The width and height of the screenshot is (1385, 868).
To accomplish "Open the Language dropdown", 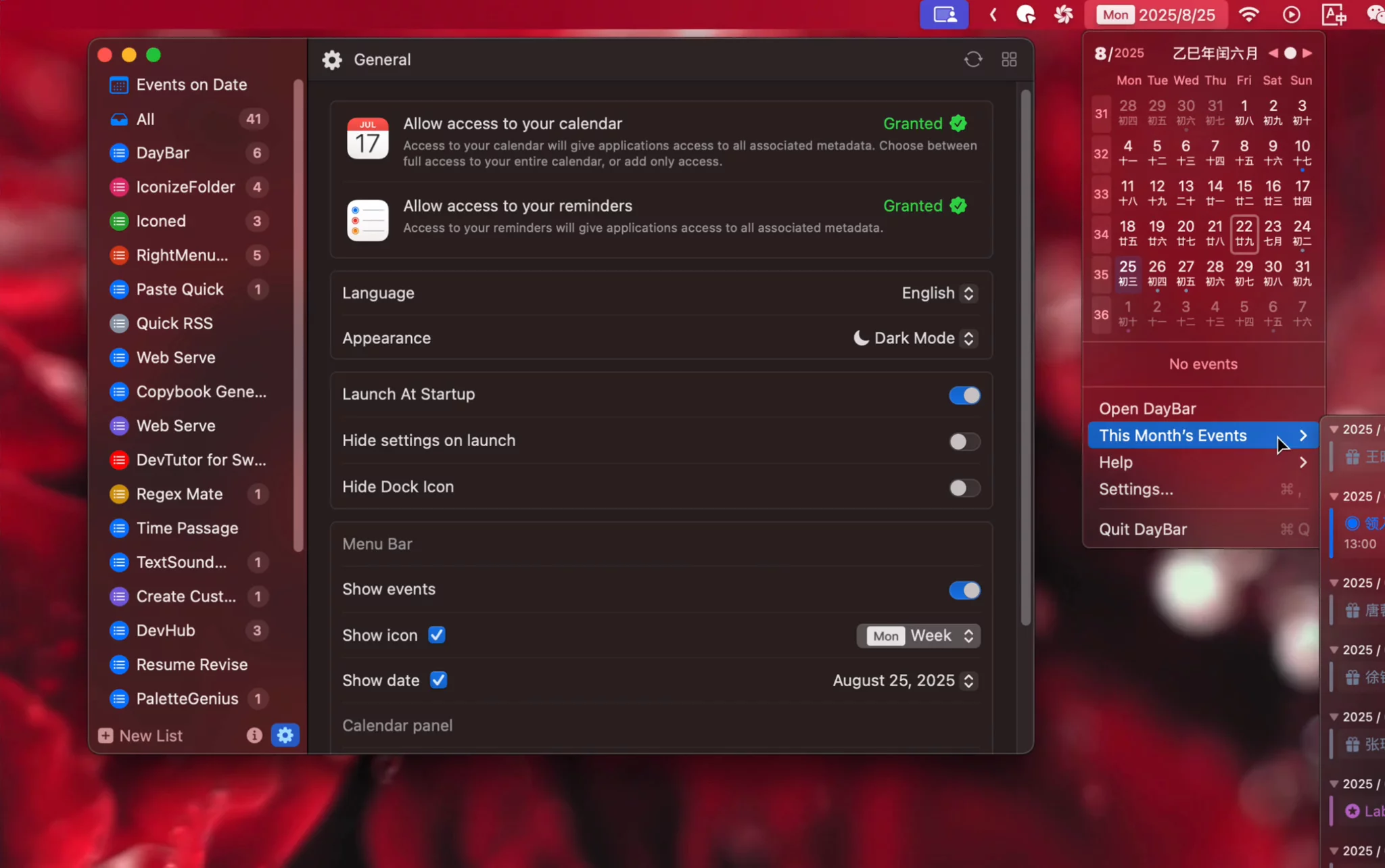I will [x=939, y=293].
